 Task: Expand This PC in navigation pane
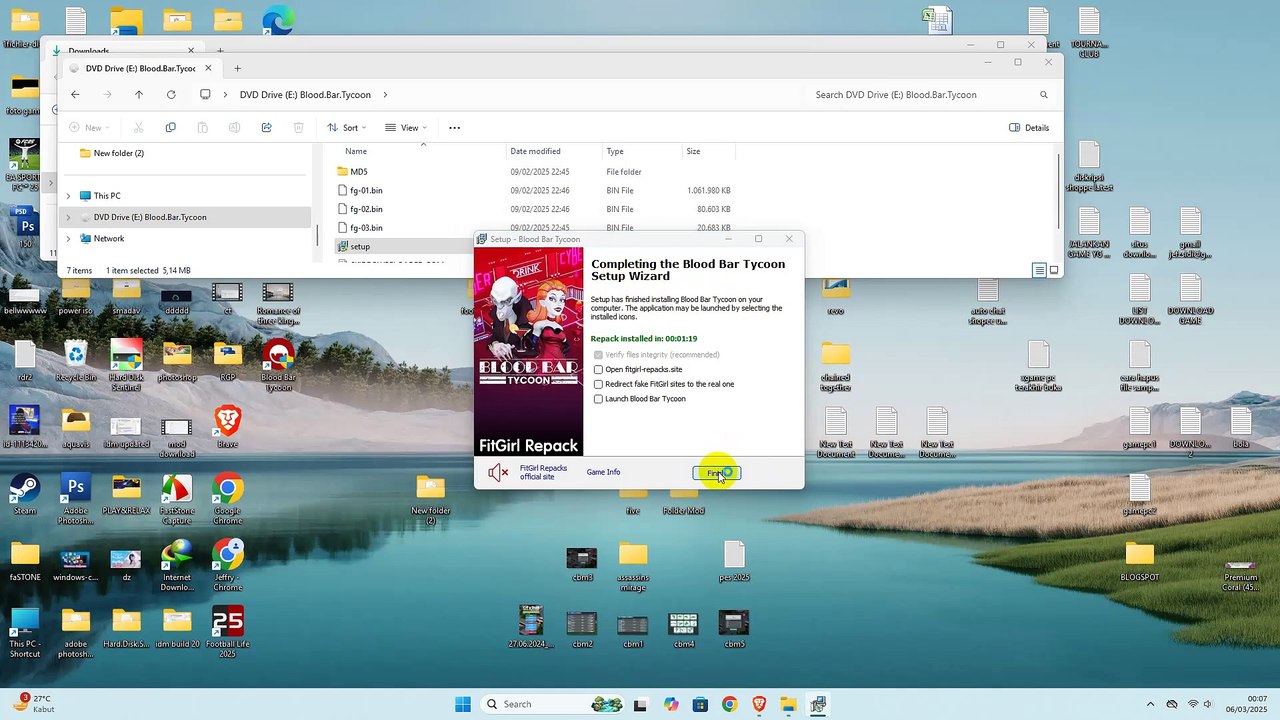[x=68, y=196]
